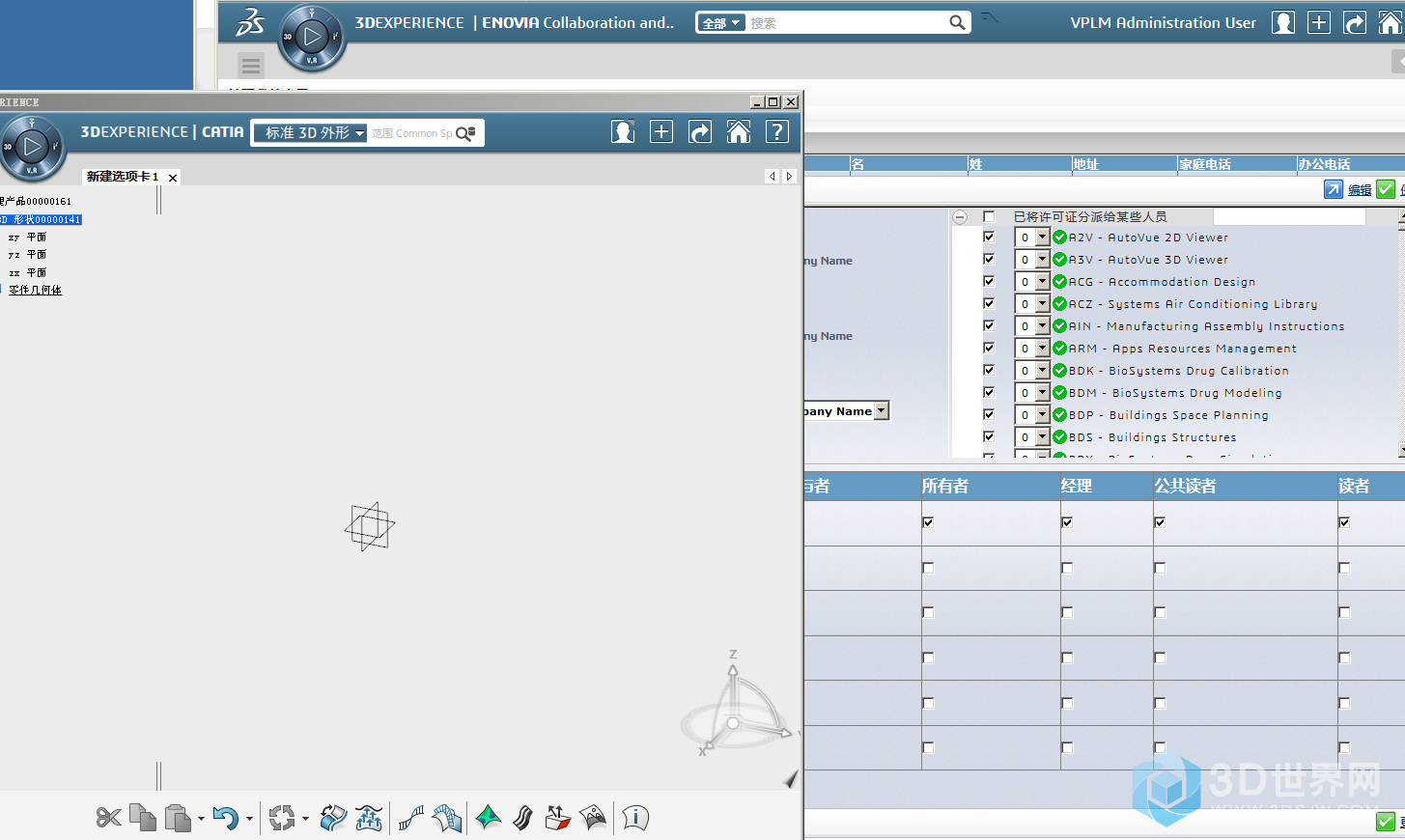Click the Paste clipboard icon in CATIA toolbar

[x=178, y=819]
